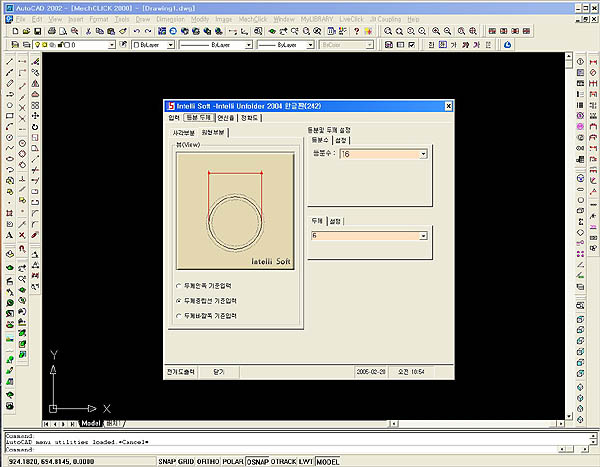
Task: Click the Copy to clipboard icon
Action: (100, 31)
